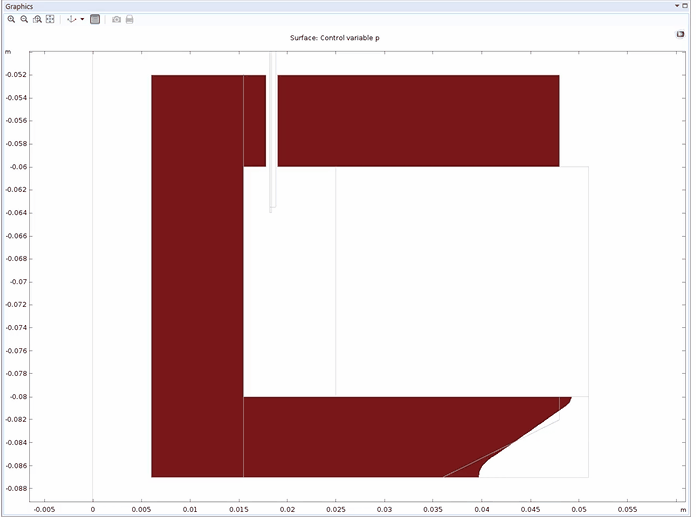Click the y-axis label -0.08

click(x=19, y=397)
